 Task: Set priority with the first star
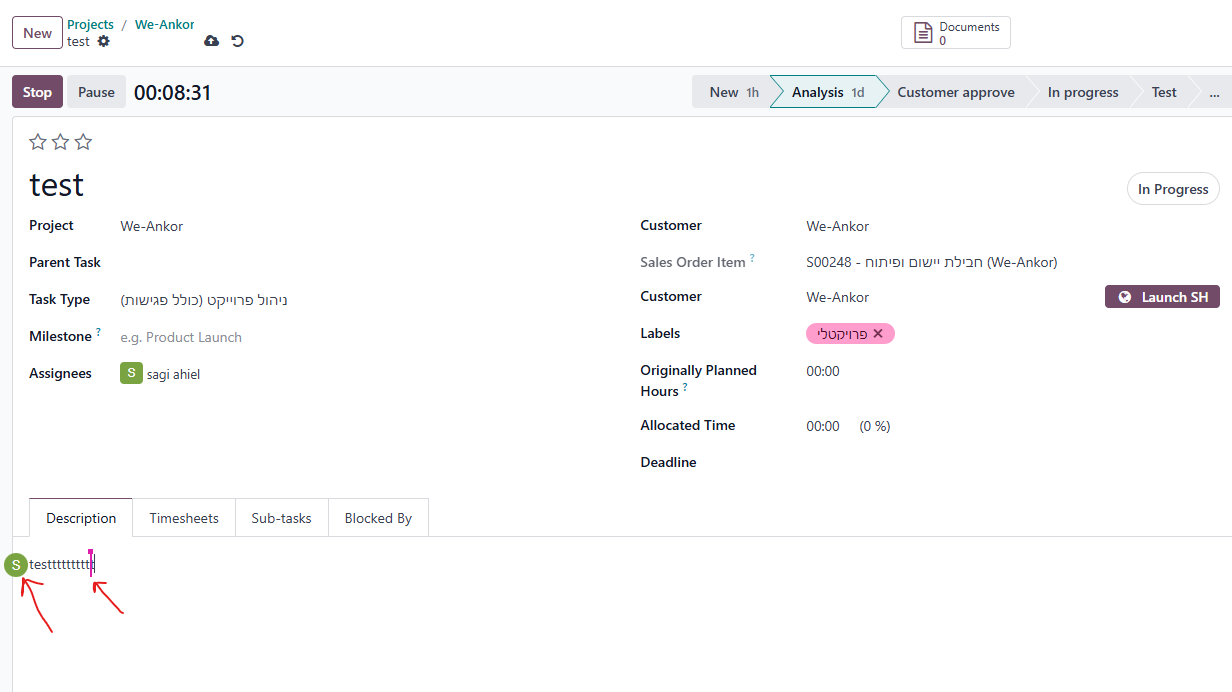38,142
